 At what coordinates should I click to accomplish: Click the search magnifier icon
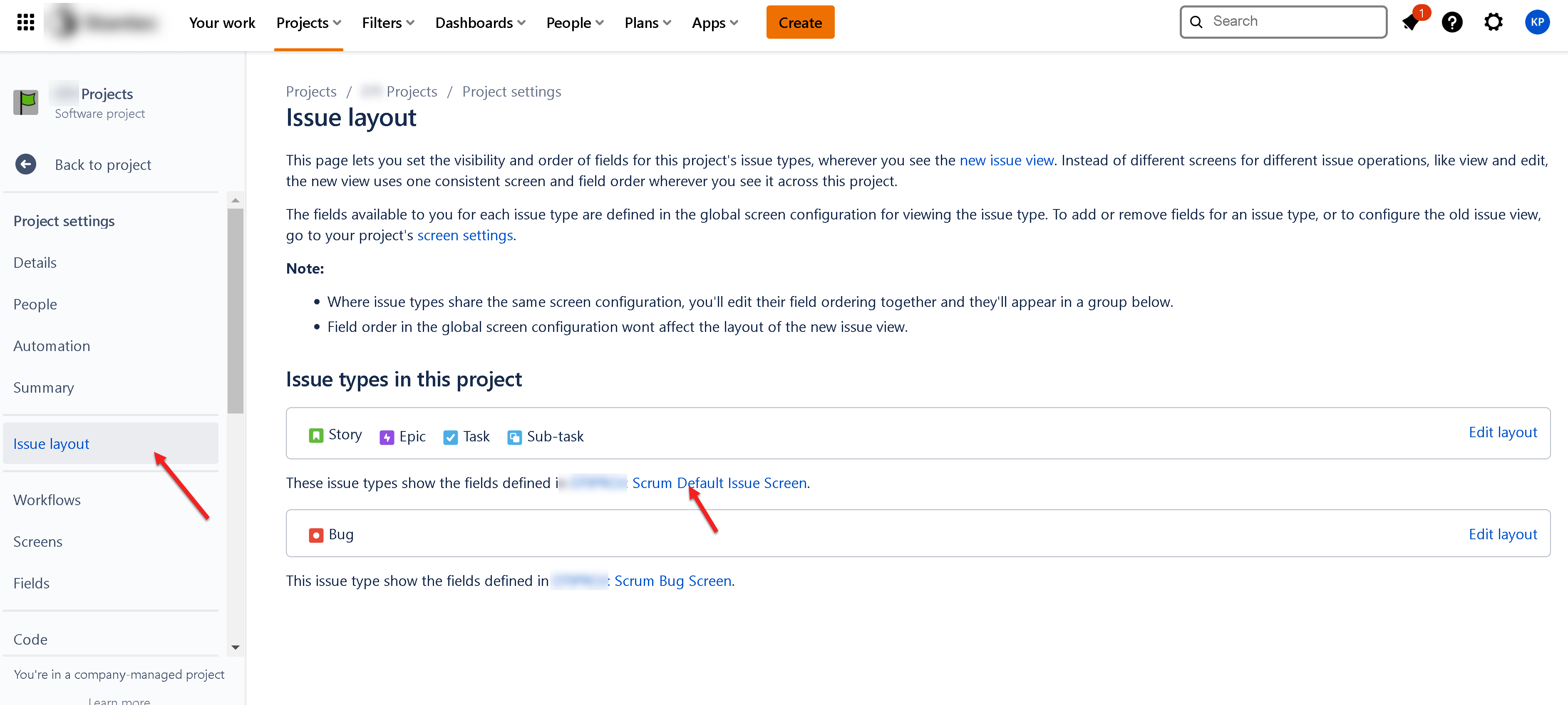pyautogui.click(x=1196, y=22)
